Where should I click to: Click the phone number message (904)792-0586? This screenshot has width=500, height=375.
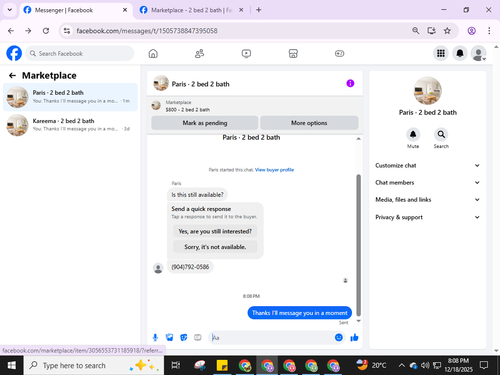pyautogui.click(x=190, y=267)
